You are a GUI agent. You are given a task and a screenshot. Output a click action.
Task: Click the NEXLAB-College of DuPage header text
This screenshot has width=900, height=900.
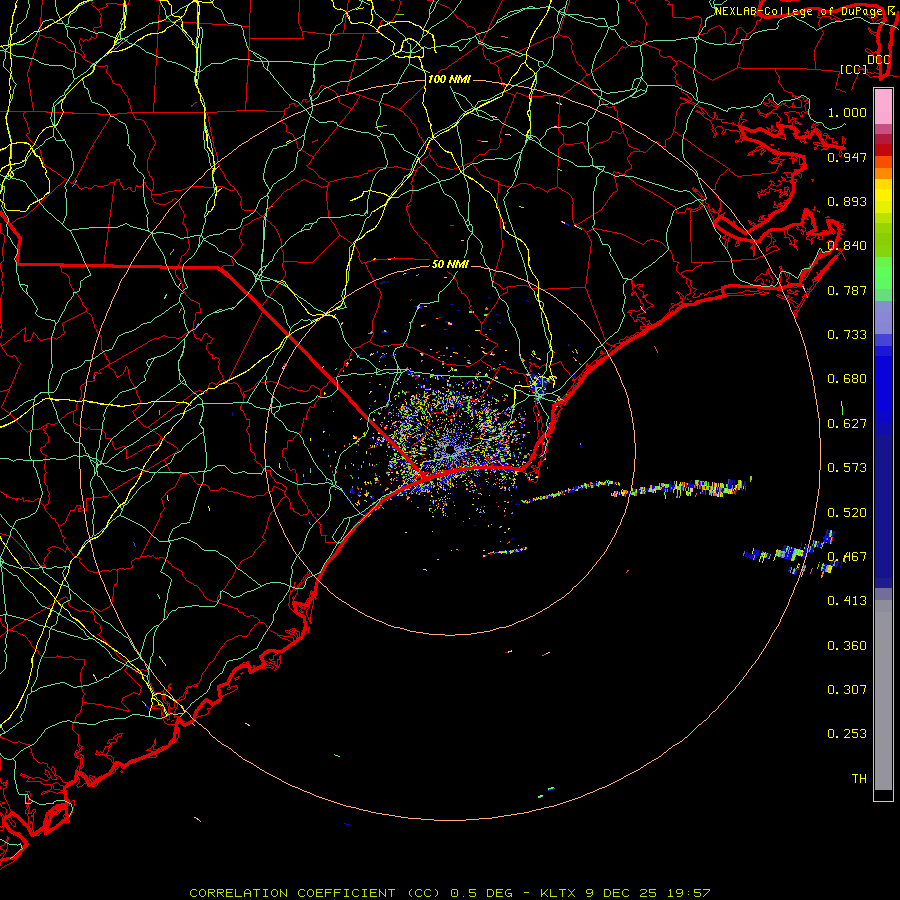click(x=798, y=11)
